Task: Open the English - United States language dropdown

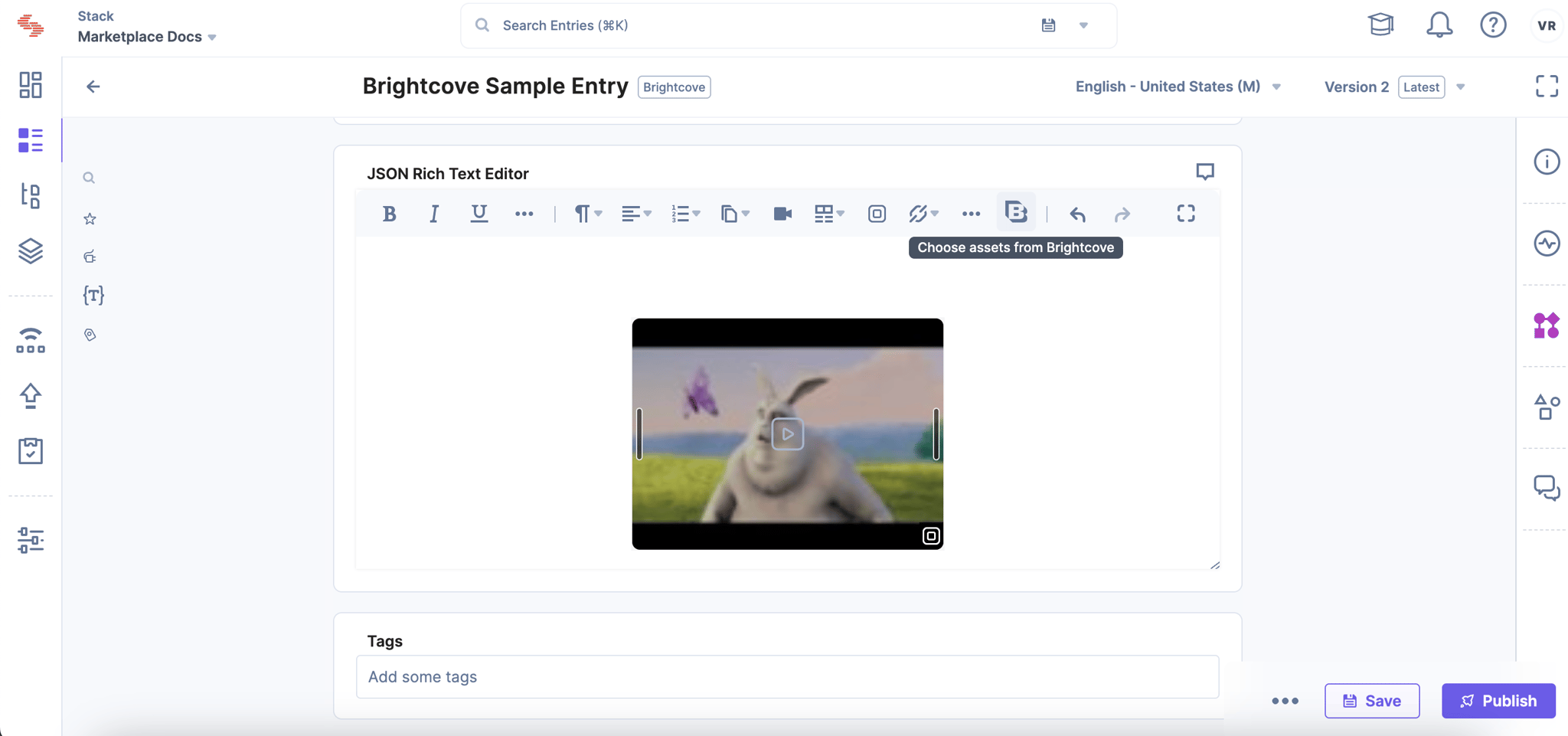Action: click(1178, 87)
